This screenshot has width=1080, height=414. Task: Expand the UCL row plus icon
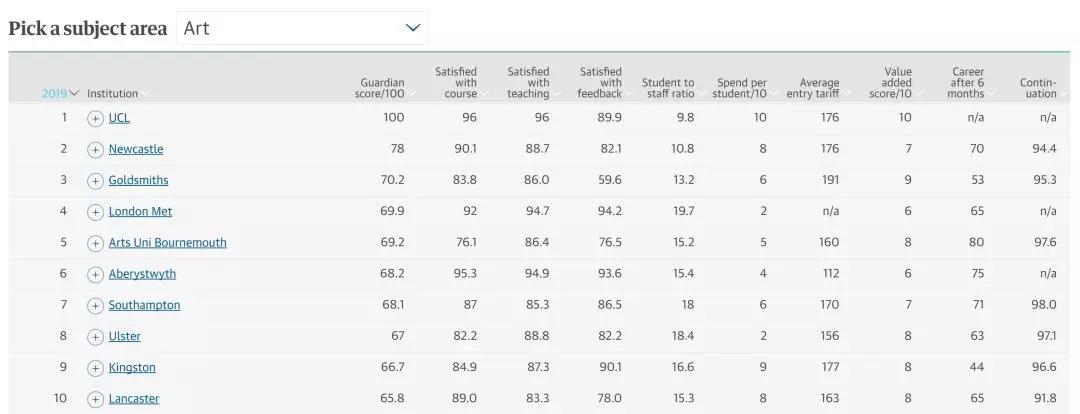point(95,118)
